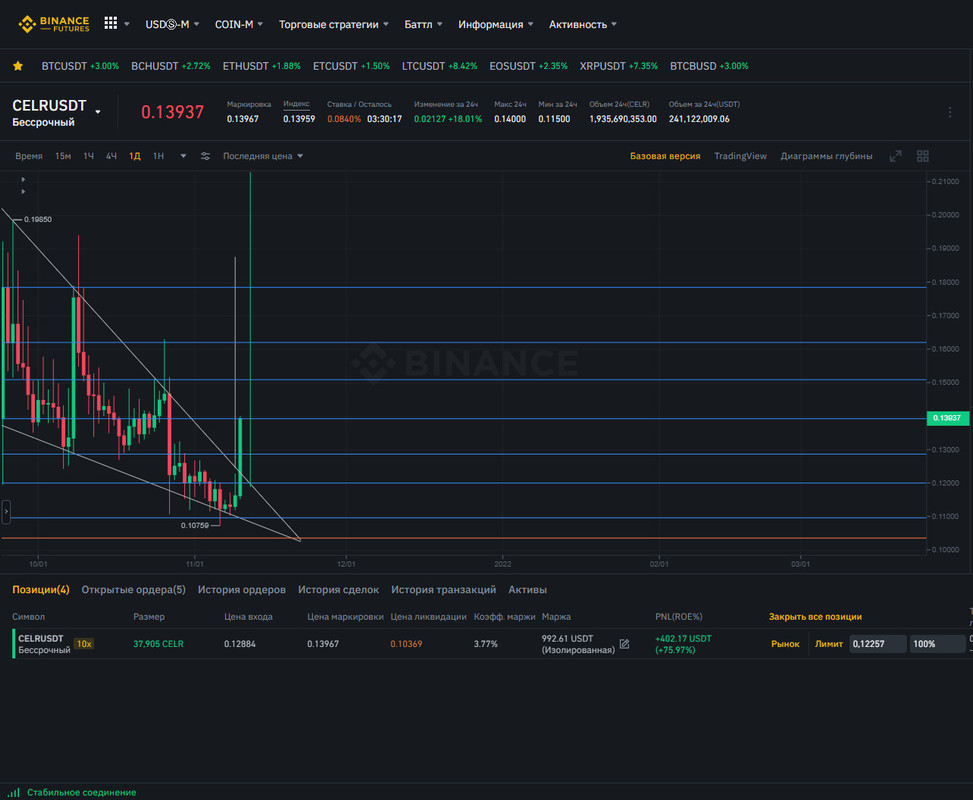
Task: Click Стабильное соединение status text
Action: [81, 793]
